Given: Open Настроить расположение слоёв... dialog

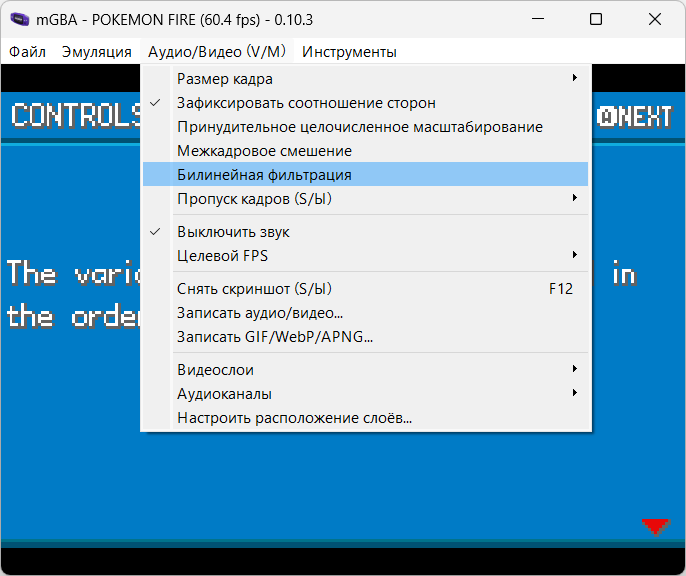Looking at the screenshot, I should pyautogui.click(x=365, y=418).
